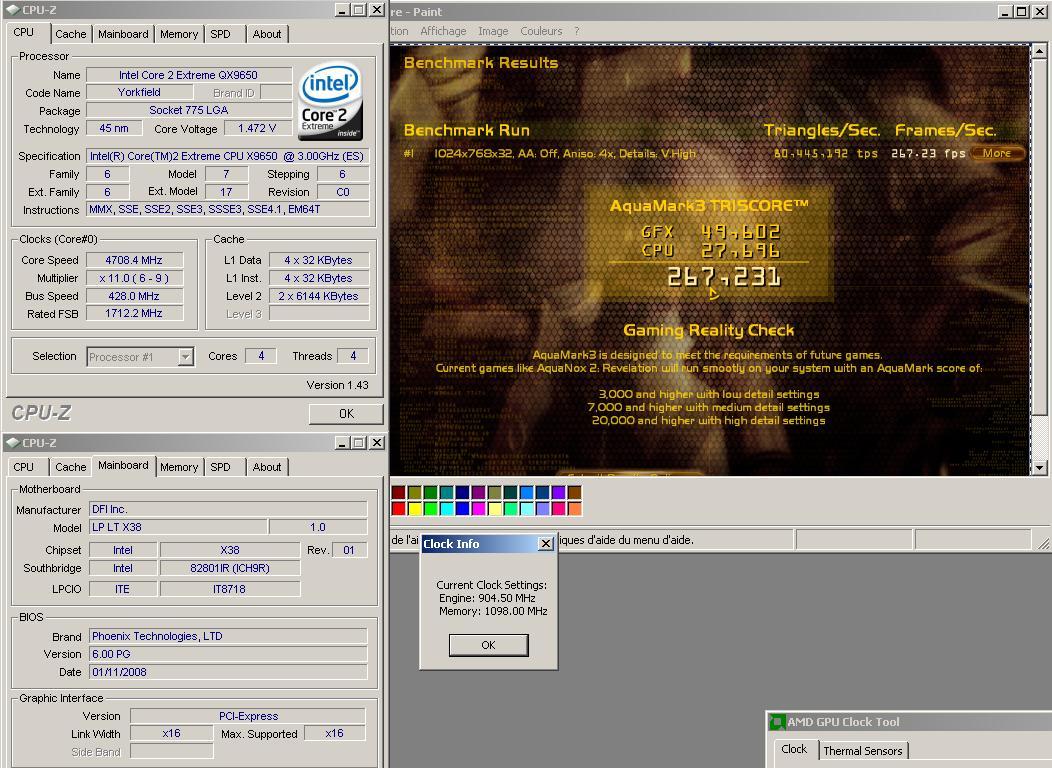Confirm Clock Info dialog with OK

(x=488, y=645)
